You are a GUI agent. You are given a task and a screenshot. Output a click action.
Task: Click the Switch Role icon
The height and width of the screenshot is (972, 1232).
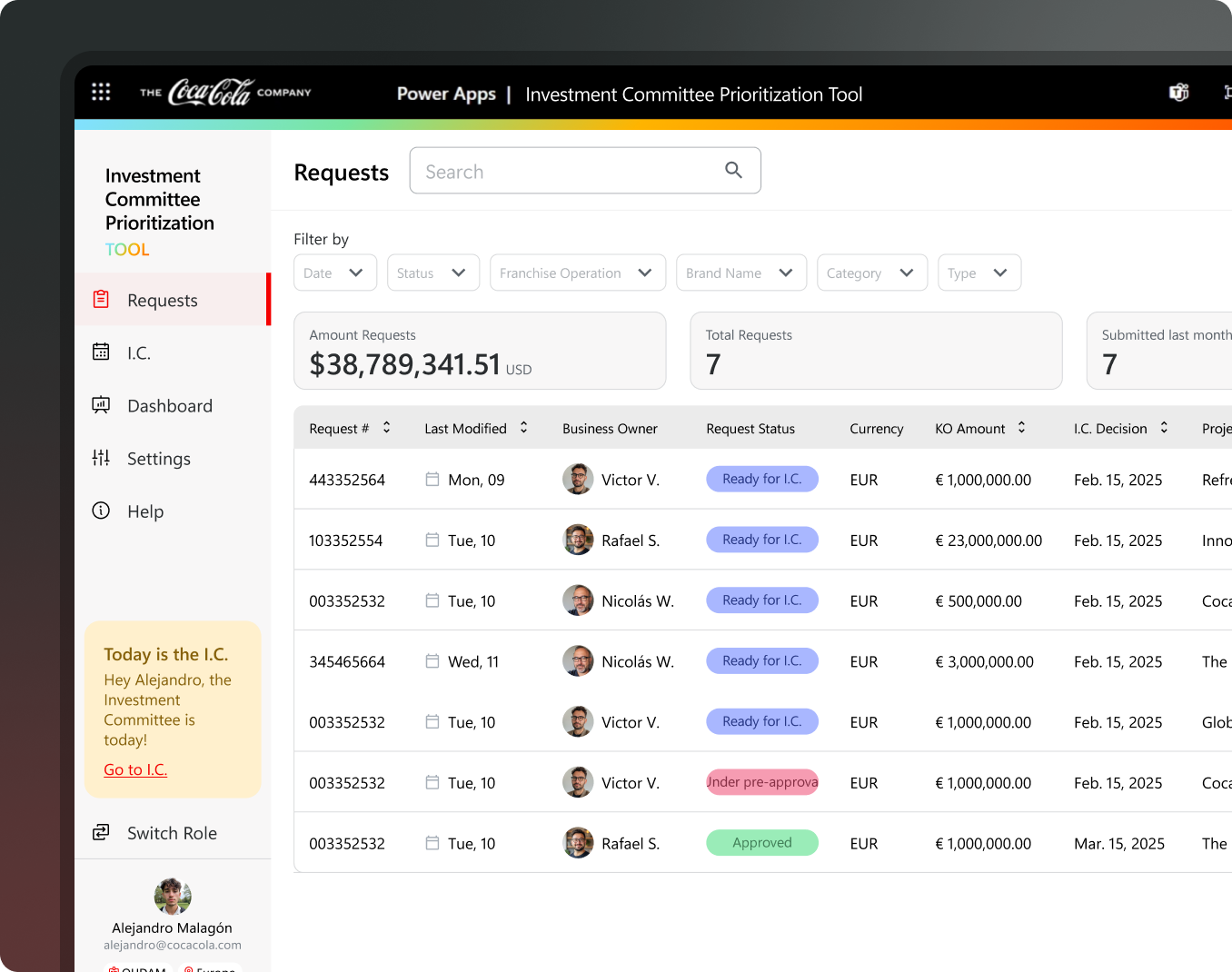[x=101, y=832]
